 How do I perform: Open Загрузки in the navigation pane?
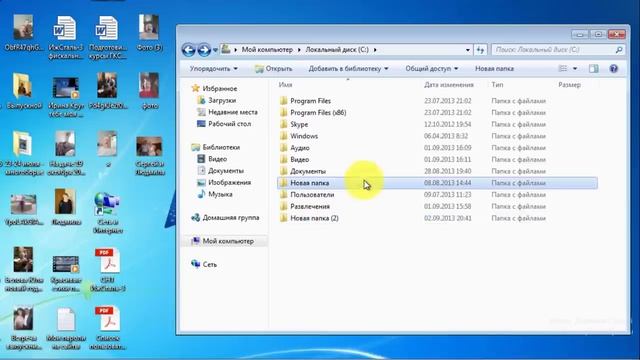[x=222, y=100]
